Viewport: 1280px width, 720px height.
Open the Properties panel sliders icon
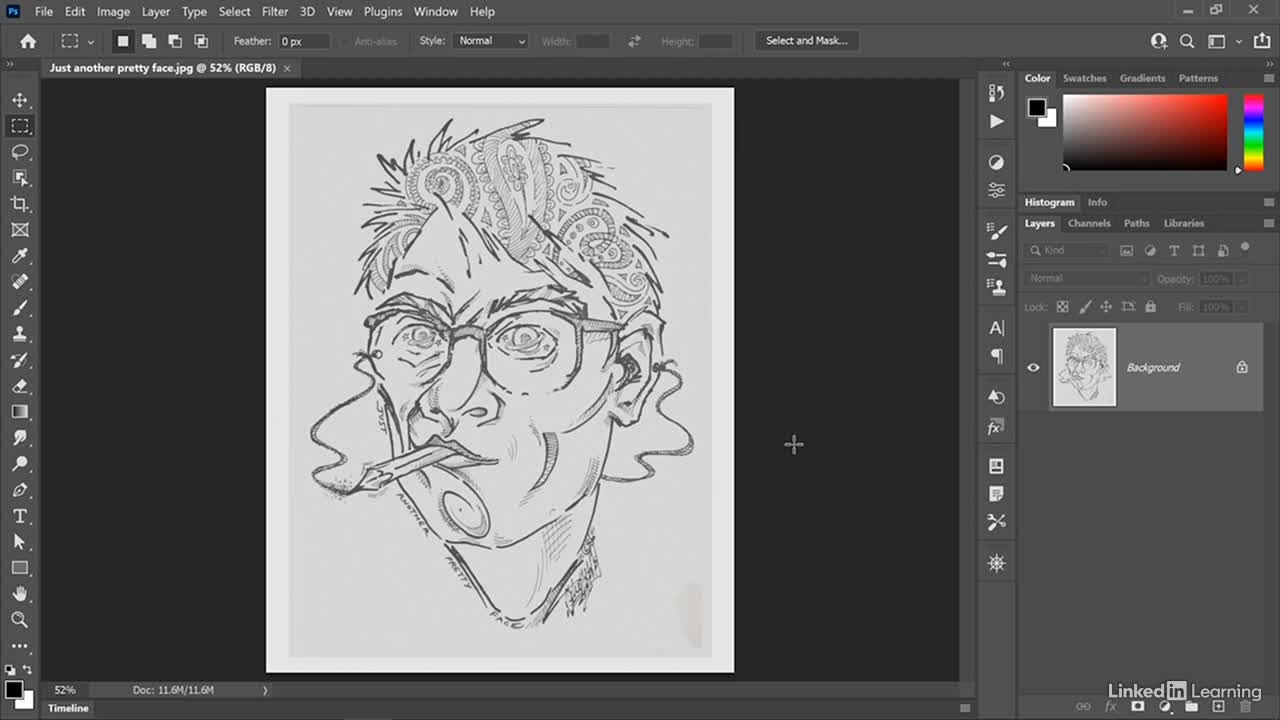click(x=996, y=190)
